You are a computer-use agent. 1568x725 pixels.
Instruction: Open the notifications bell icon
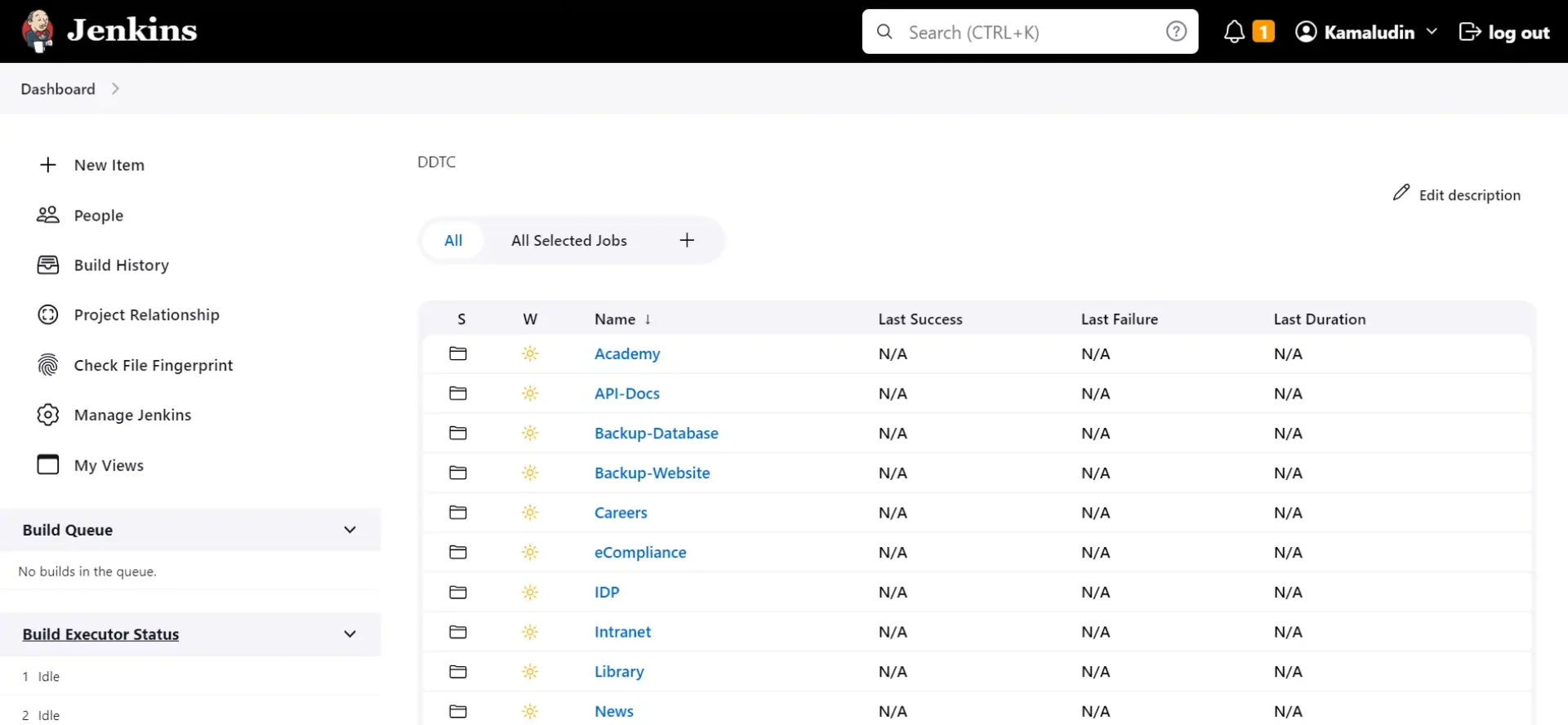coord(1234,32)
